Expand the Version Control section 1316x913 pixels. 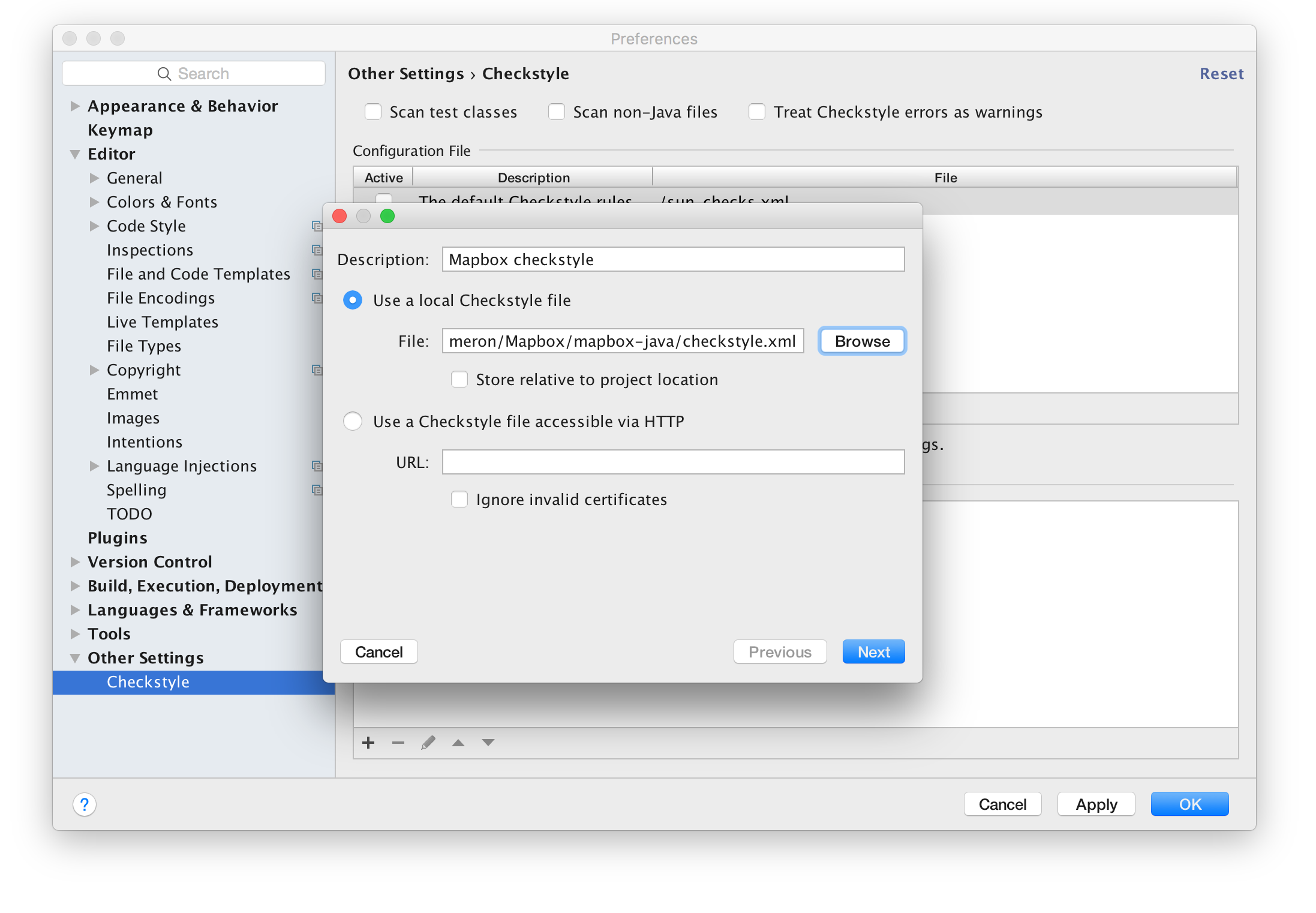(x=75, y=562)
